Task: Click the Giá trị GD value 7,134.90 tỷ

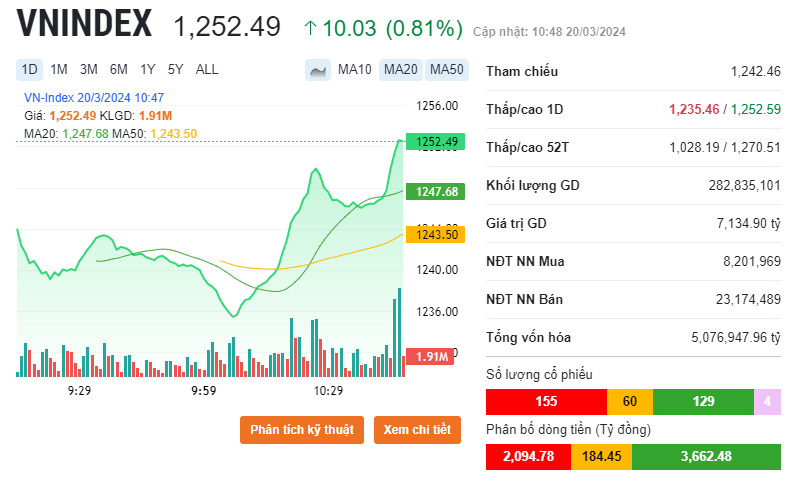Action: (x=749, y=223)
